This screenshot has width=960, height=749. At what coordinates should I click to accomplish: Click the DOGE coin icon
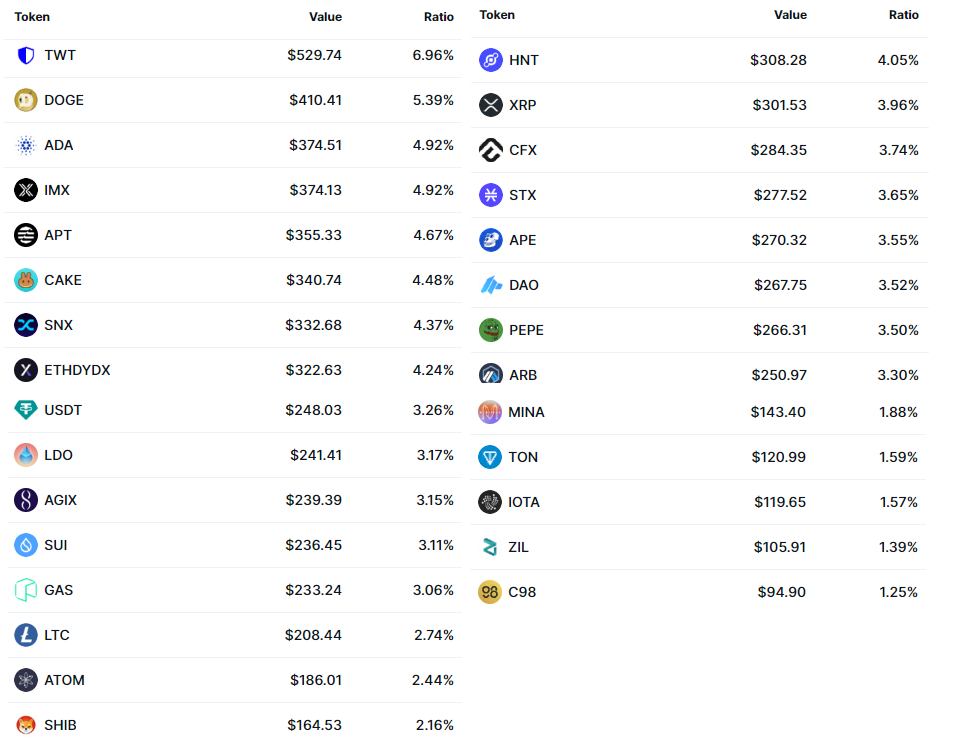[x=26, y=100]
